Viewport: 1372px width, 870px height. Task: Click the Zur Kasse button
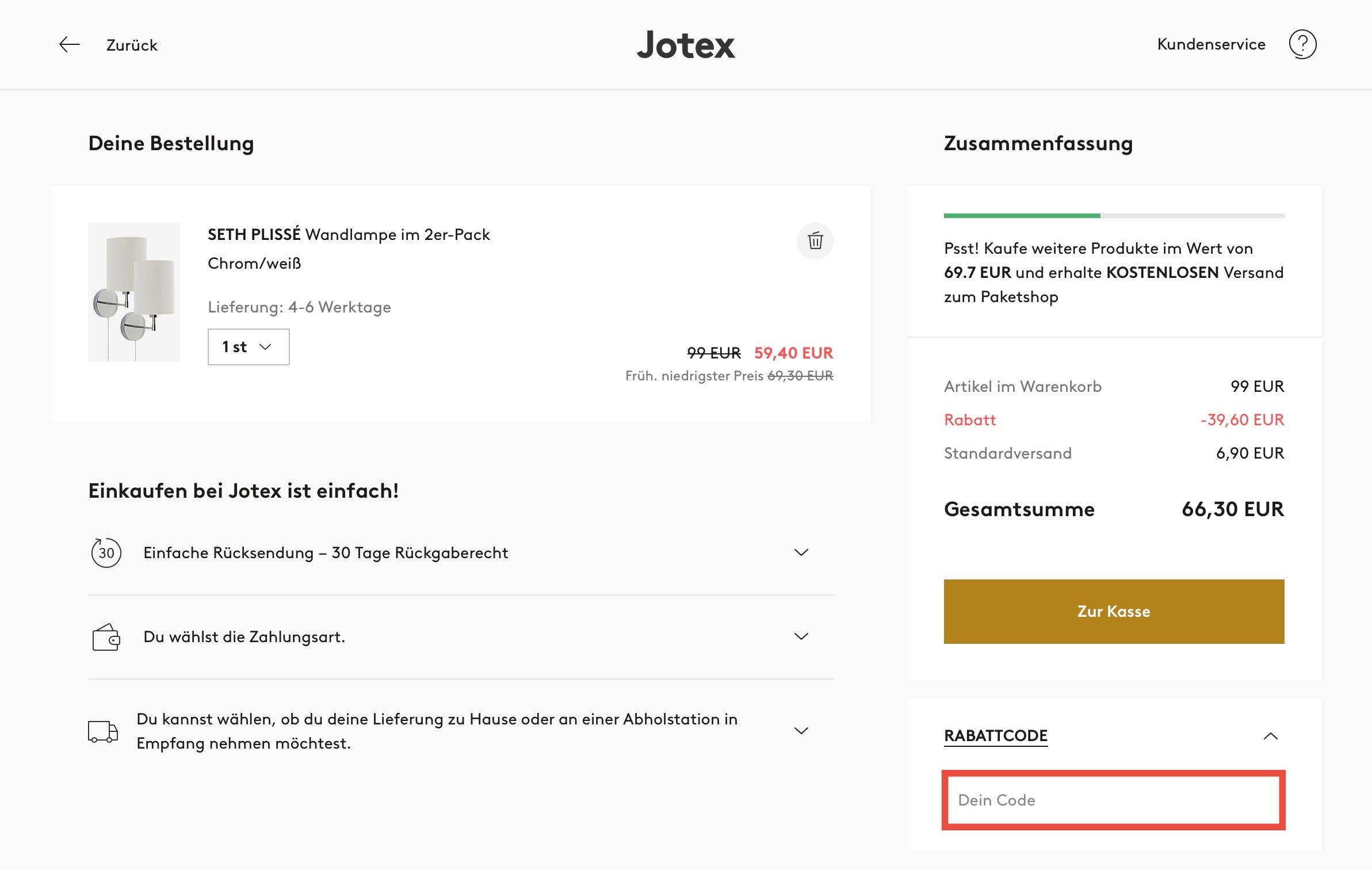point(1113,611)
